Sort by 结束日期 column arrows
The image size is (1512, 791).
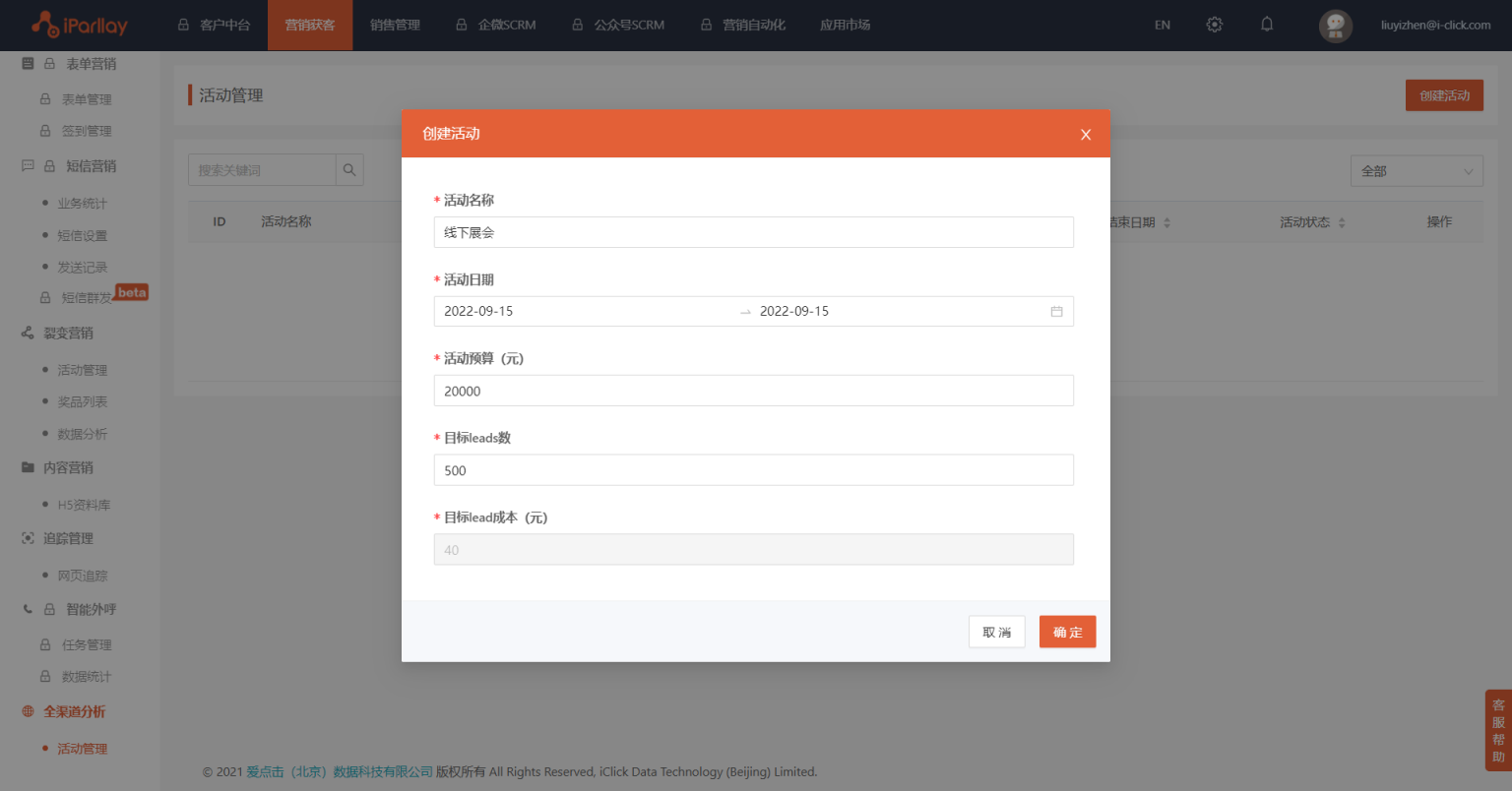[x=1166, y=223]
